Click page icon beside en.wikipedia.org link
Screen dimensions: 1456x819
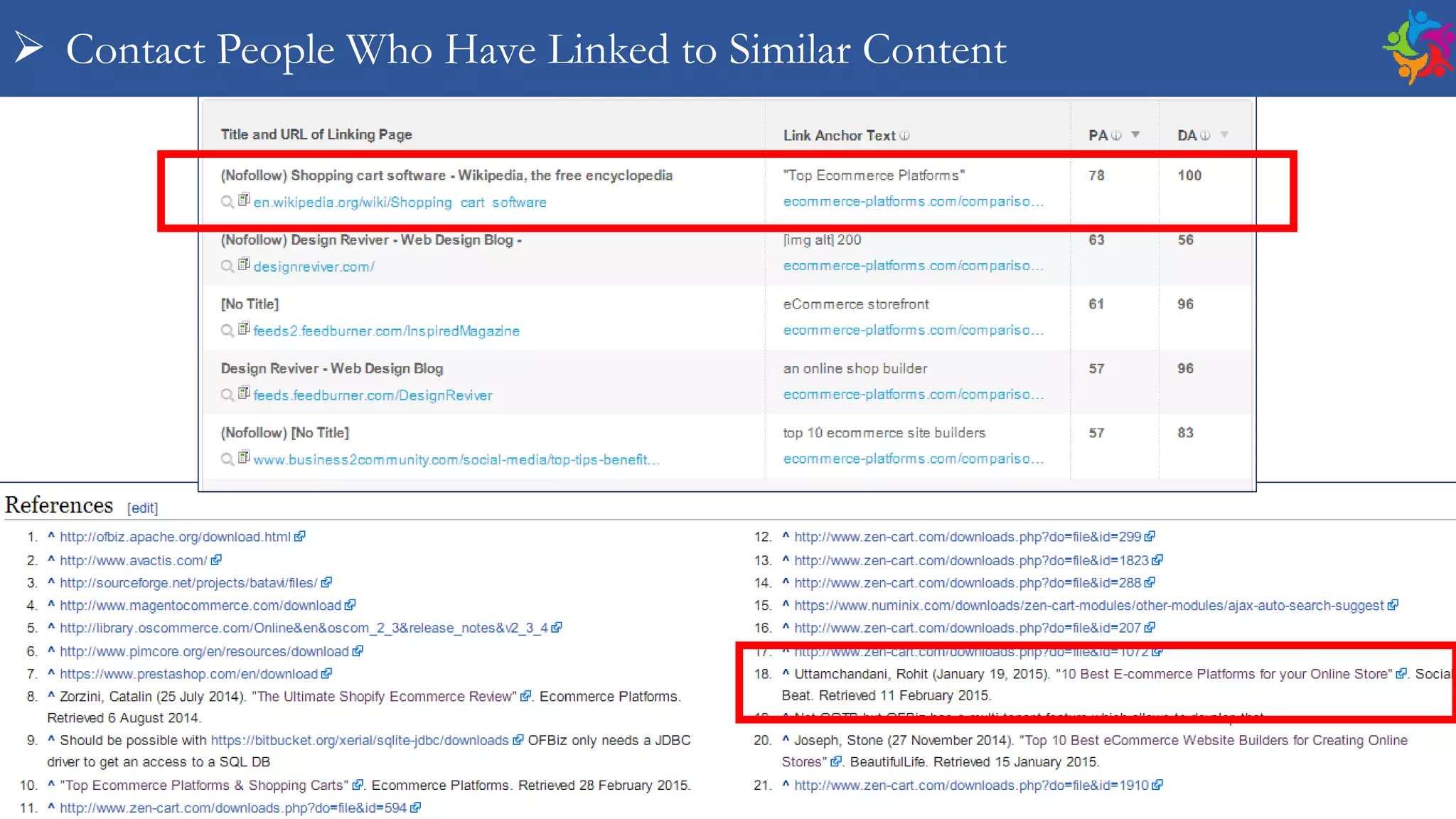coord(244,200)
